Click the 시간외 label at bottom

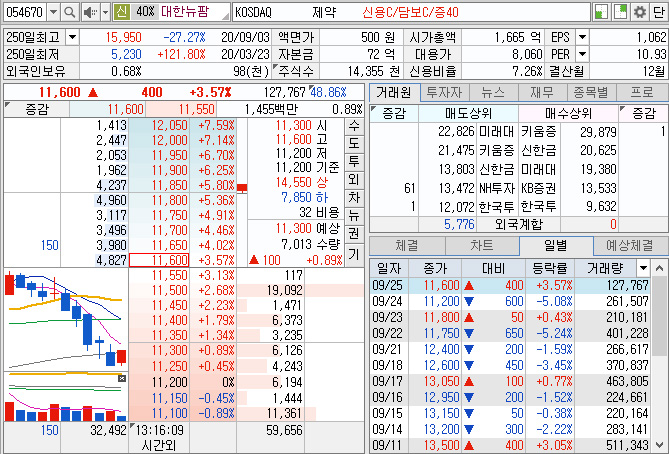coord(159,445)
